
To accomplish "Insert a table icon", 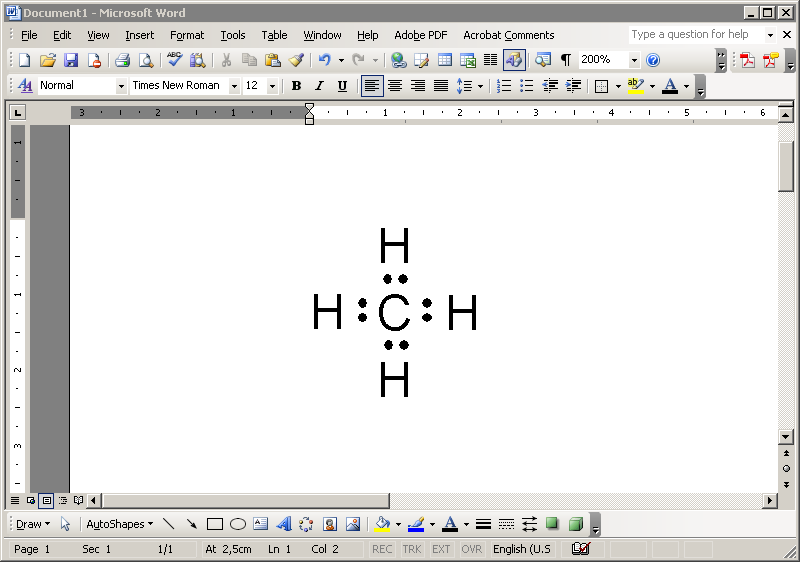I will click(445, 60).
